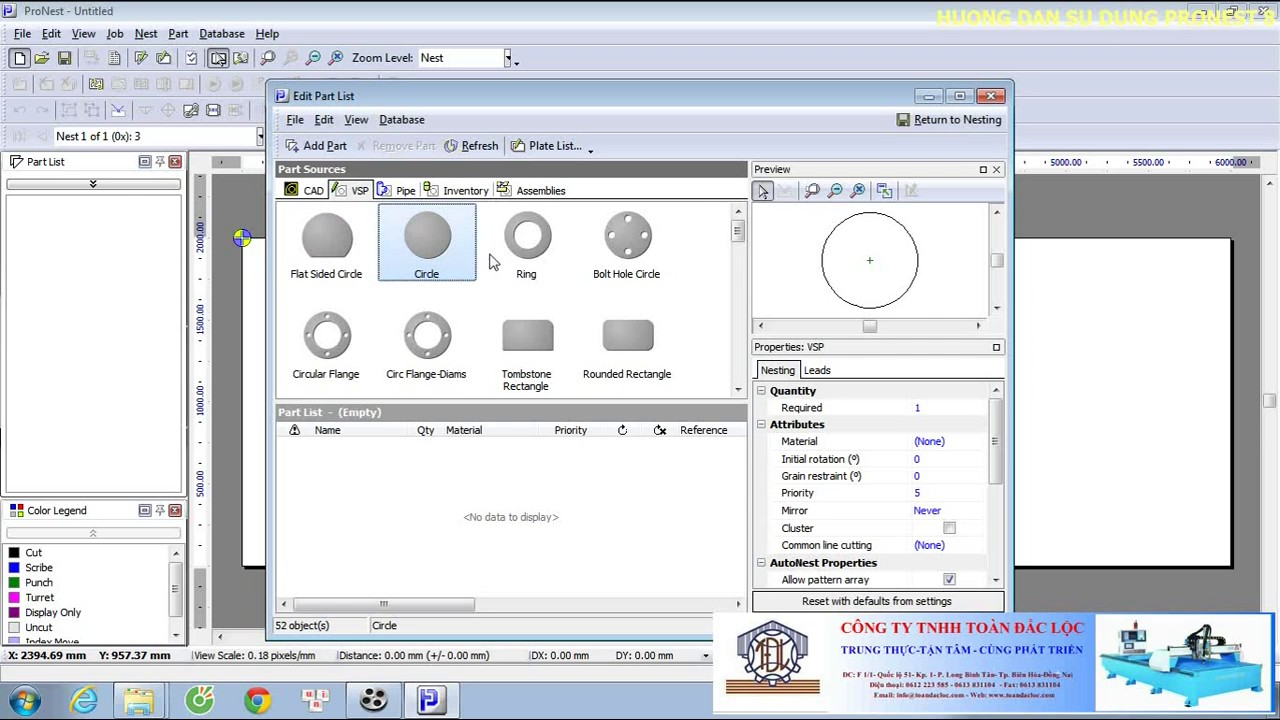Switch to the Assemblies part source tab
The image size is (1280, 720).
coord(531,190)
